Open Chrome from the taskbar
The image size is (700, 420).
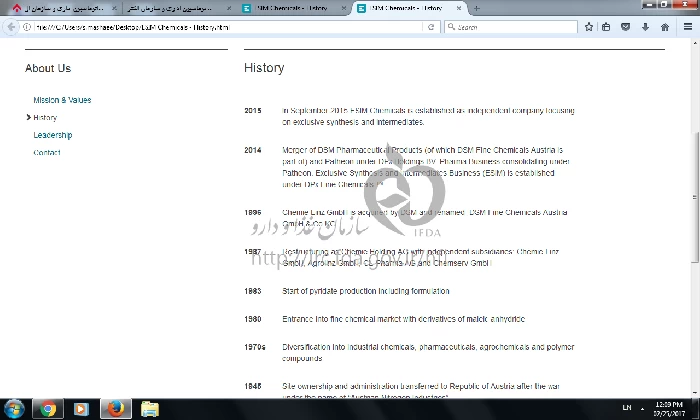(x=48, y=409)
